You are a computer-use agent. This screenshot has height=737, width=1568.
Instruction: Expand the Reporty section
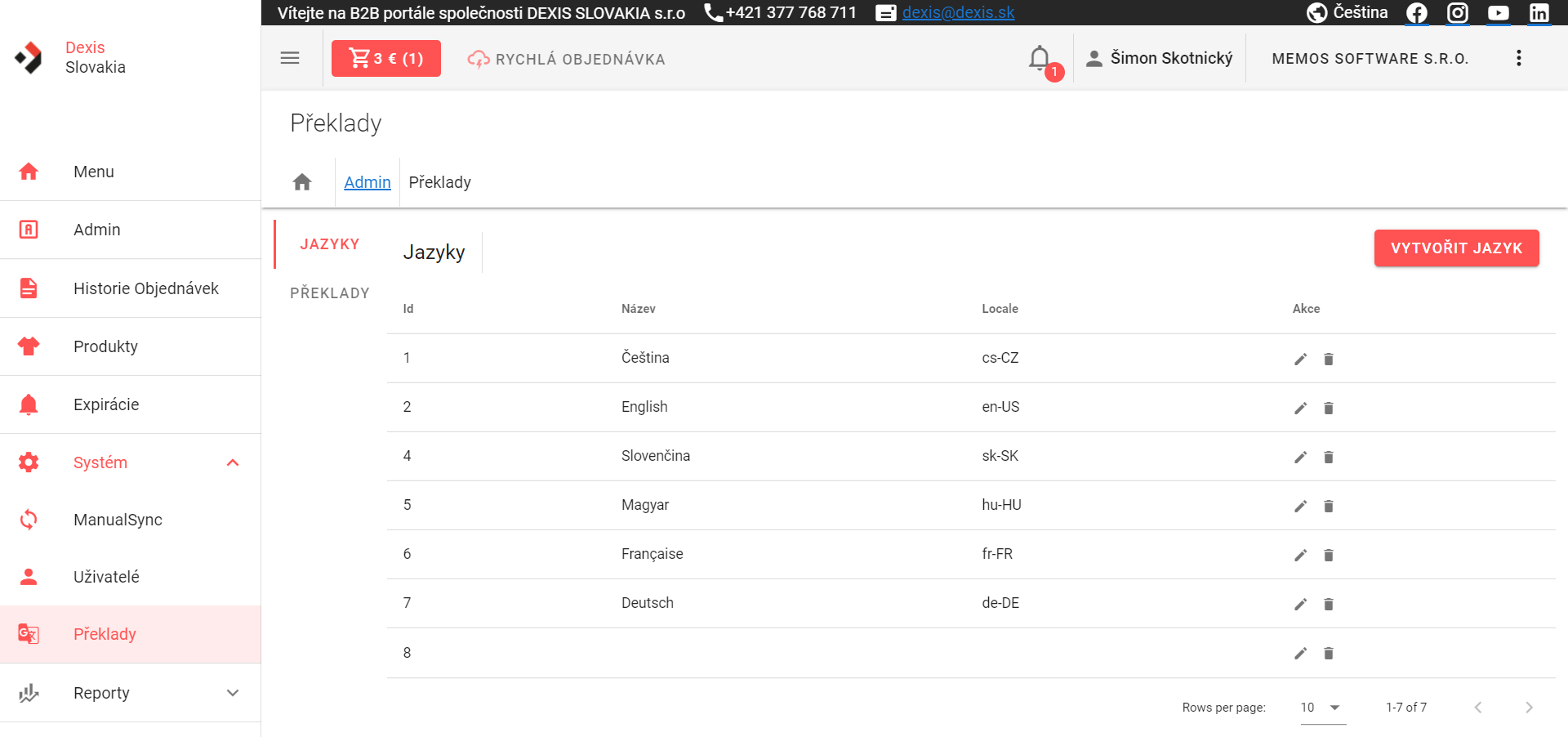click(131, 693)
